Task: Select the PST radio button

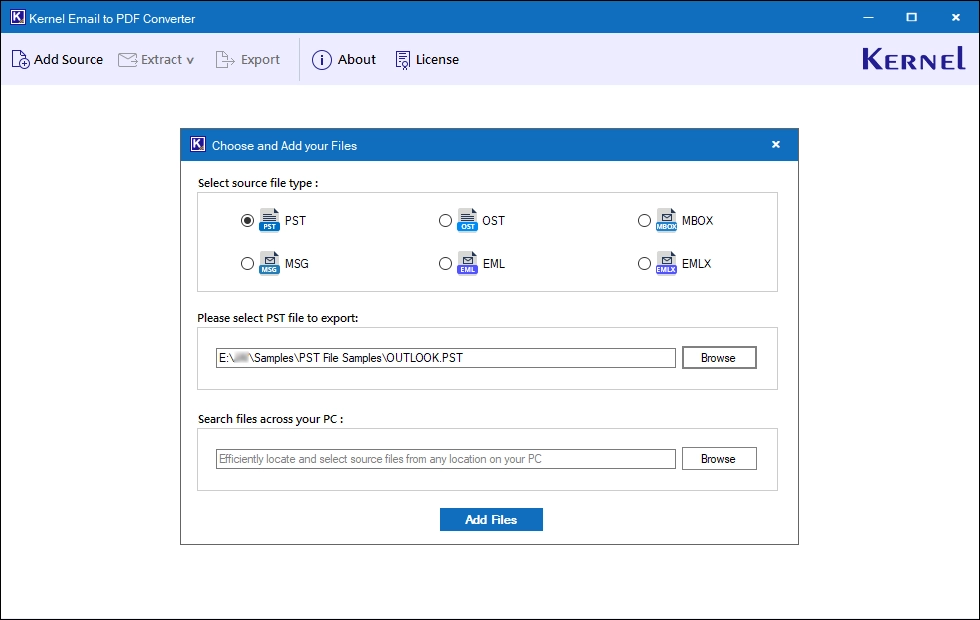Action: [248, 221]
